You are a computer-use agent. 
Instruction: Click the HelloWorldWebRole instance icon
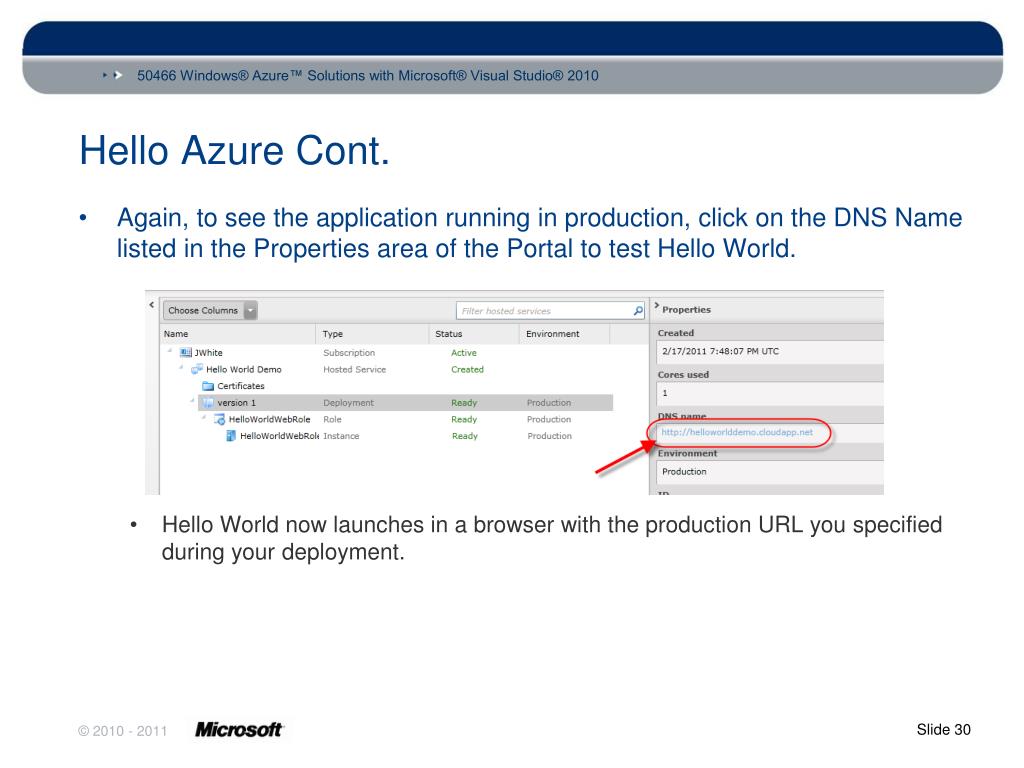pos(231,436)
